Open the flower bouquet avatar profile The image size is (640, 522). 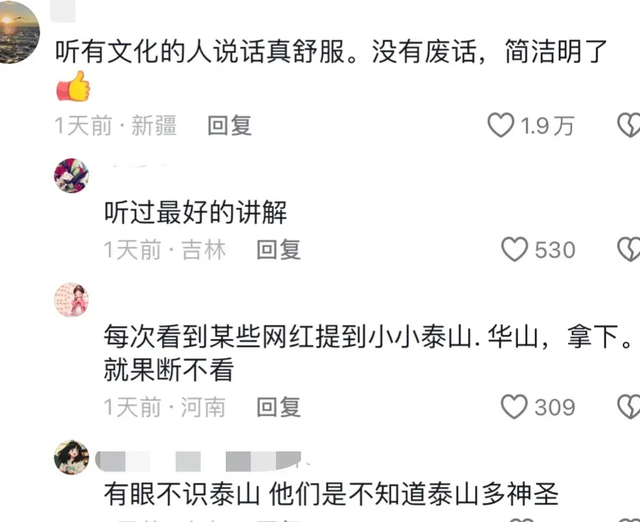pyautogui.click(x=71, y=175)
